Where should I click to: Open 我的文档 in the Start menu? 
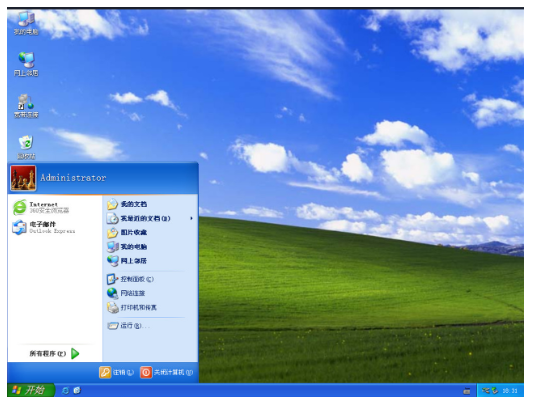[x=150, y=204]
